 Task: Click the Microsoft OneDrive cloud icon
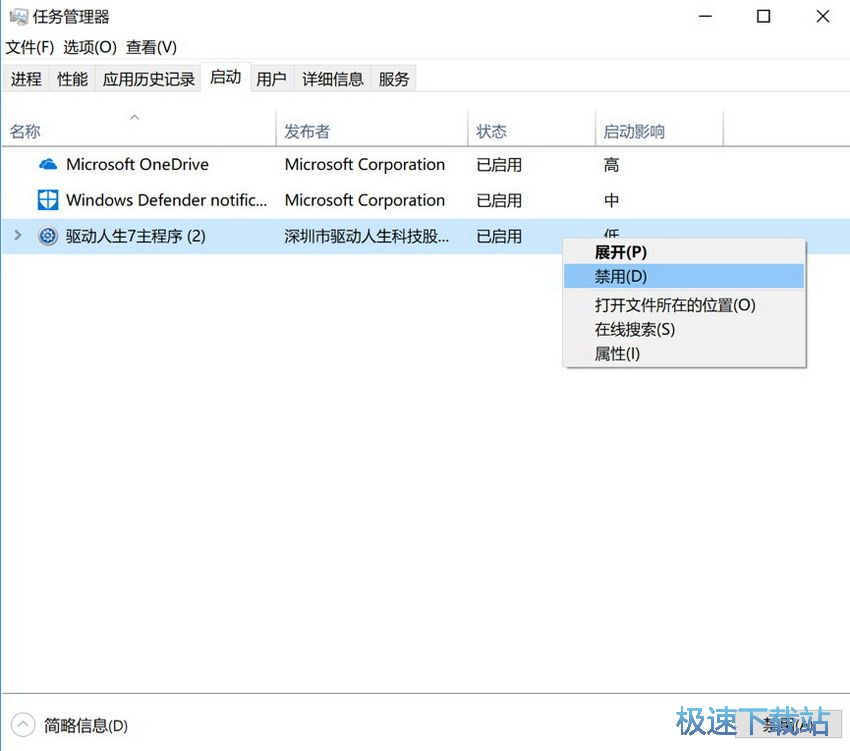[x=48, y=164]
